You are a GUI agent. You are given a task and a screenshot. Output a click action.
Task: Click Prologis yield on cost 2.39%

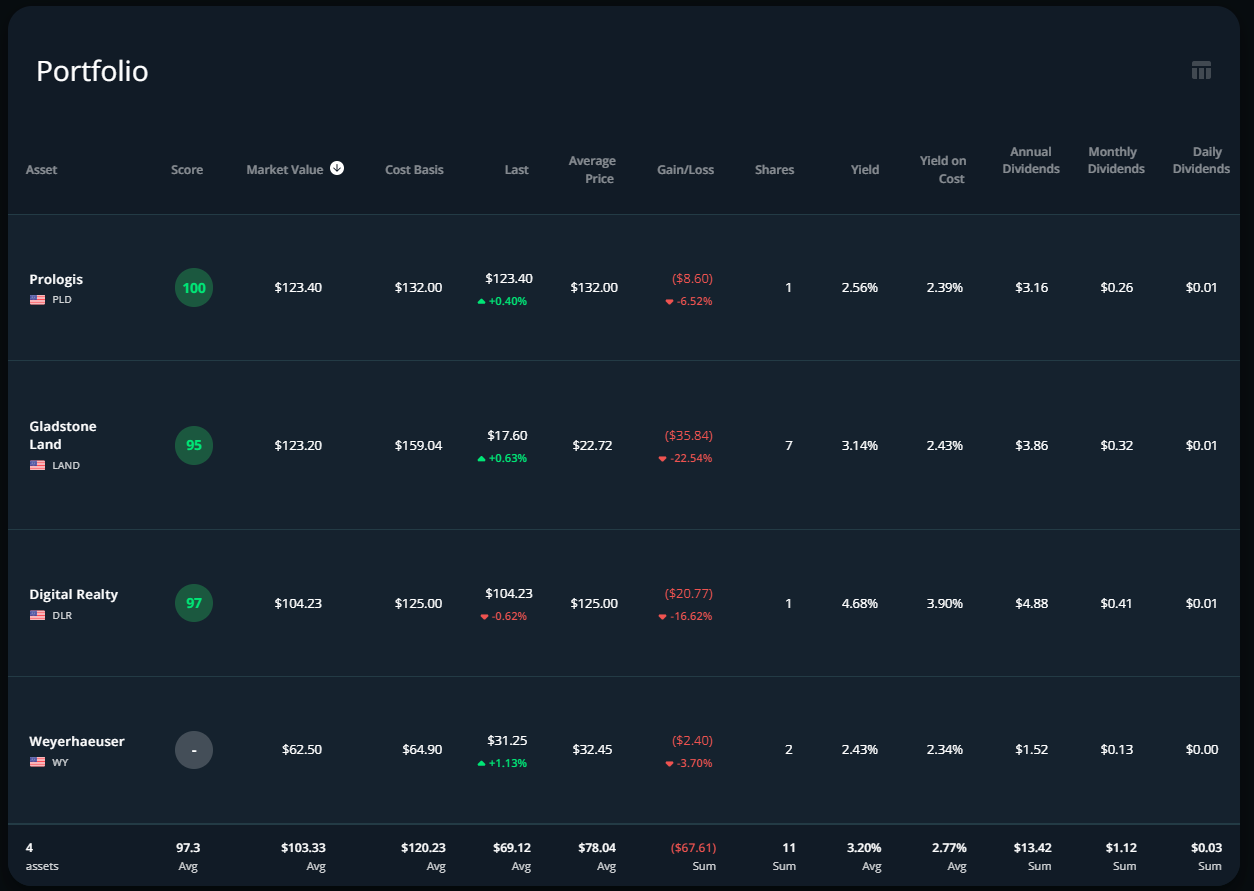[x=945, y=288]
